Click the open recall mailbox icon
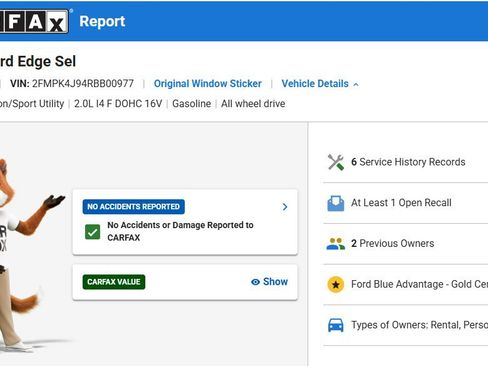Screen dimensions: 488x366 click(336, 203)
